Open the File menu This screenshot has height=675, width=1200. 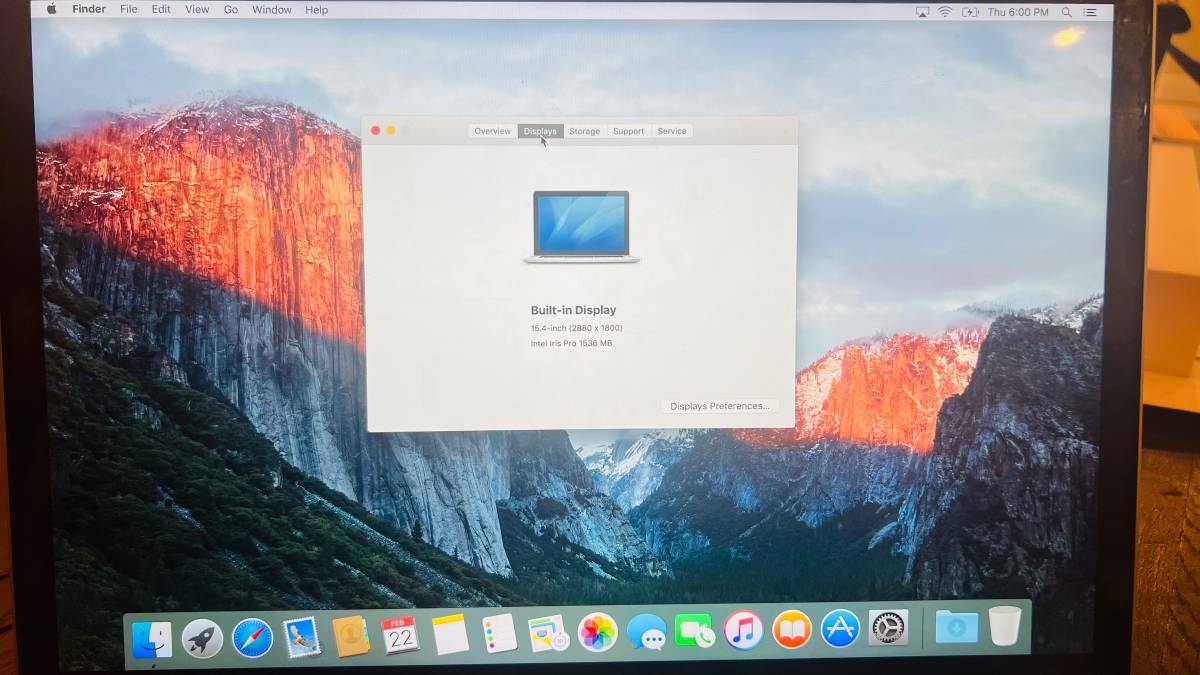[x=129, y=10]
